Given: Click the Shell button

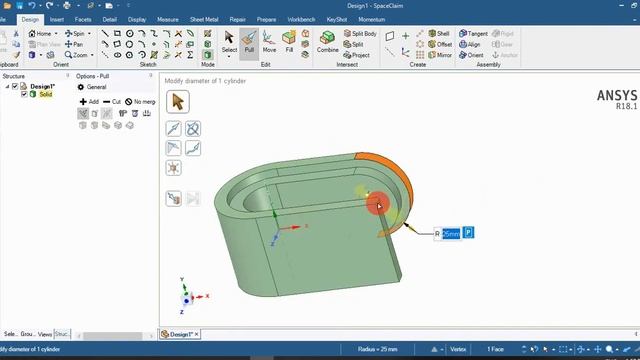Looking at the screenshot, I should 439,33.
